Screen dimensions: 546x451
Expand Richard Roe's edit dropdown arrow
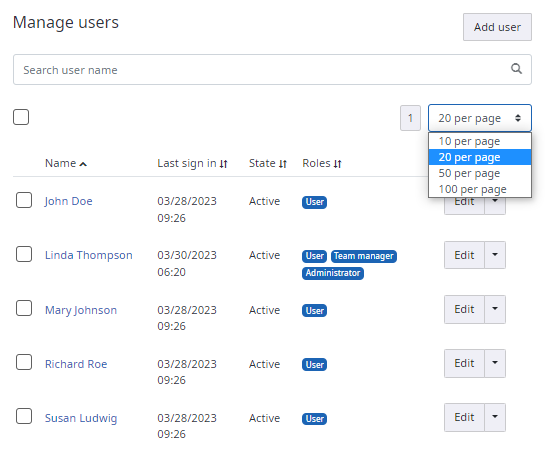click(x=495, y=363)
